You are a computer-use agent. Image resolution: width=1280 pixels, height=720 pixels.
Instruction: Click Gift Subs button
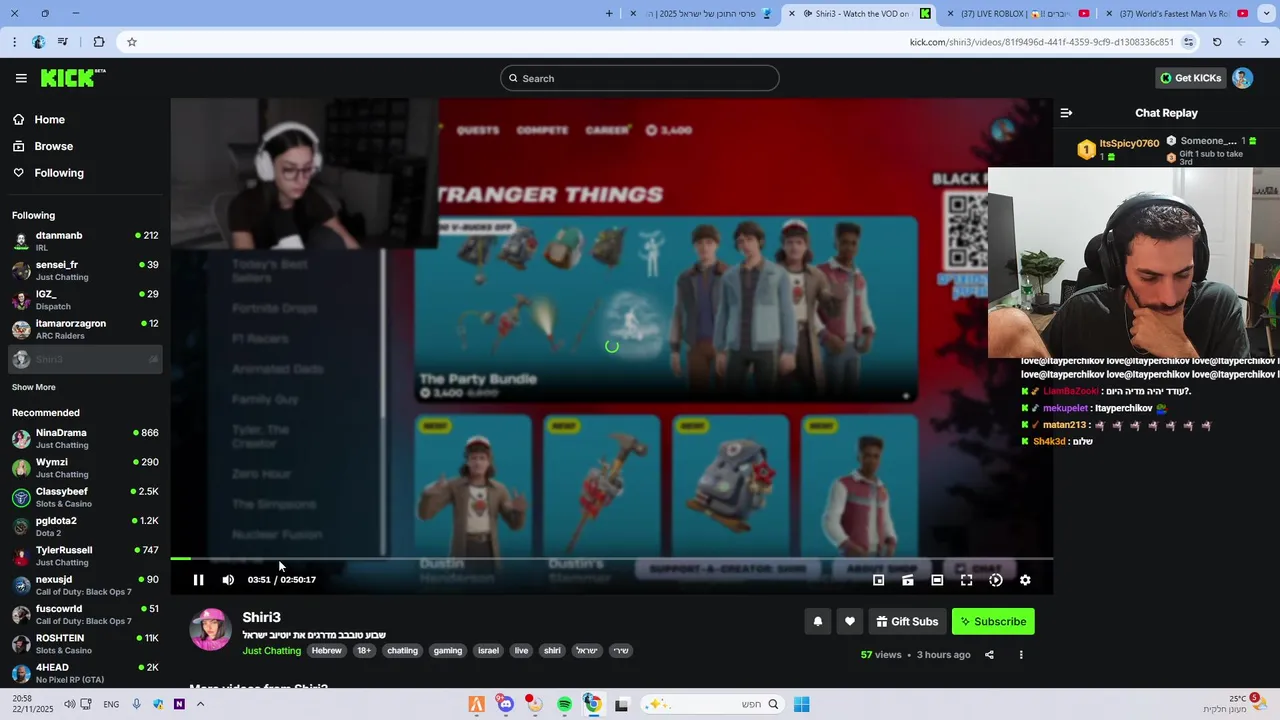click(907, 621)
